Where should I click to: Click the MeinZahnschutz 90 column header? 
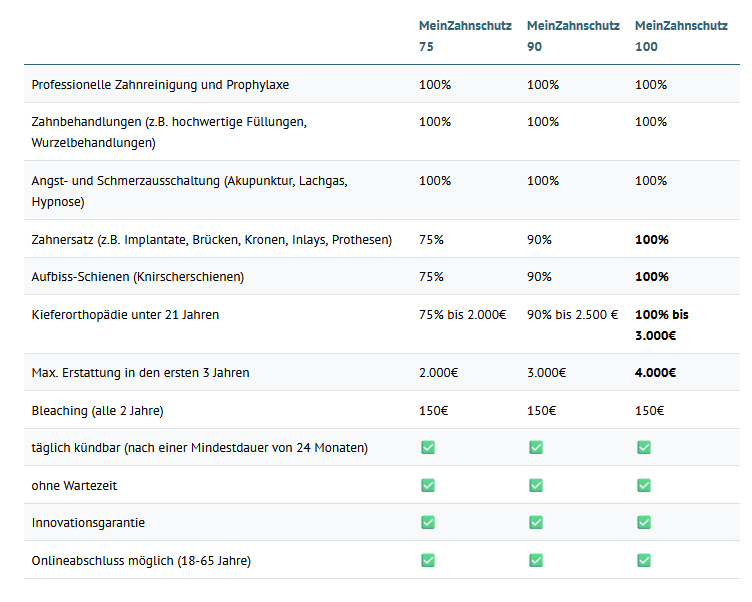(573, 35)
